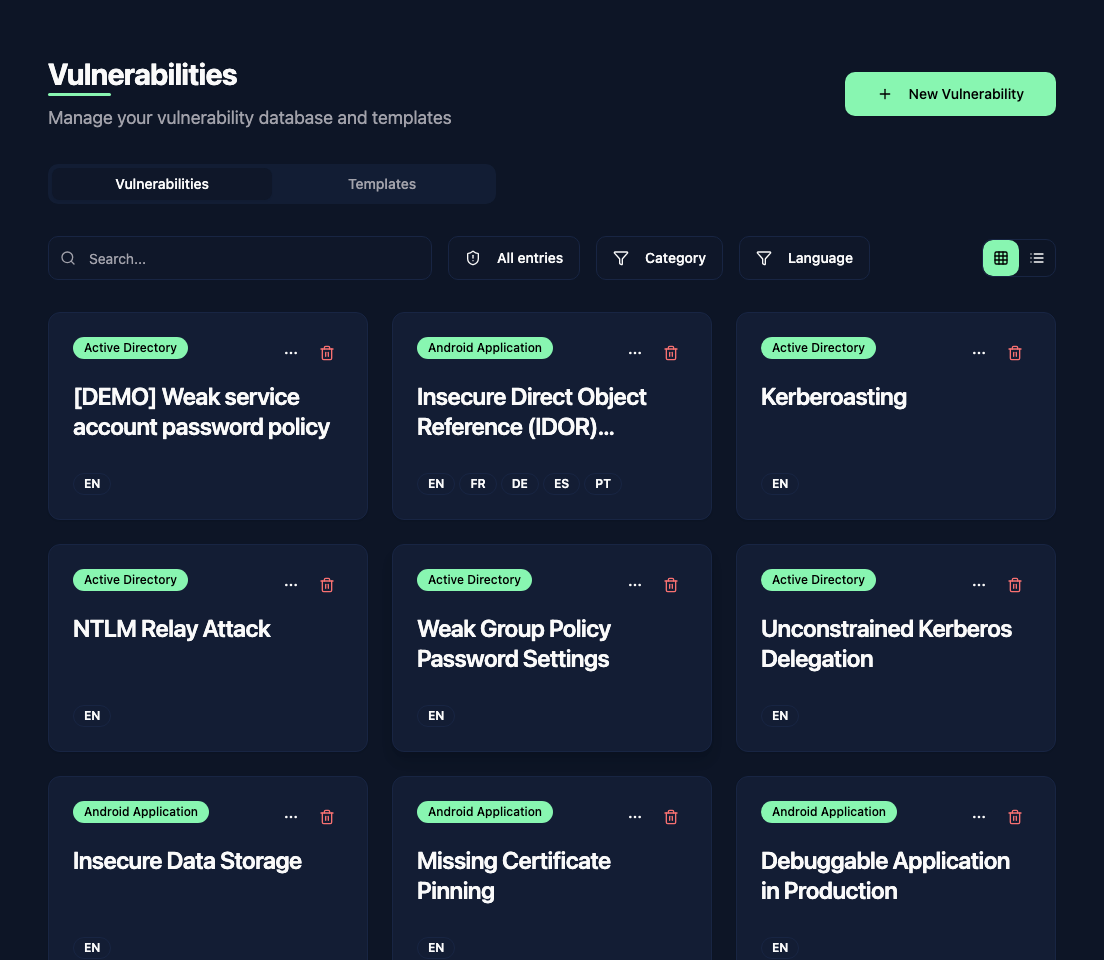This screenshot has width=1104, height=960.
Task: Delete the Insecure Direct Object Reference card
Action: pyautogui.click(x=671, y=353)
